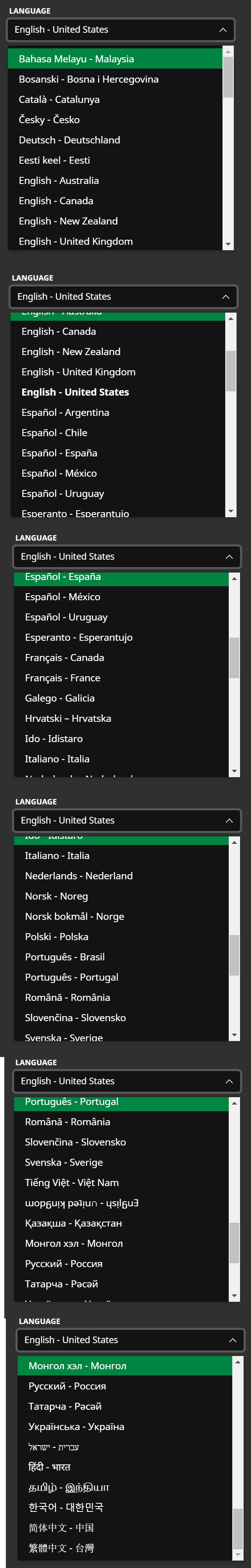Choose Esperanto - Esperantujo option
The height and width of the screenshot is (1568, 251).
point(121,637)
